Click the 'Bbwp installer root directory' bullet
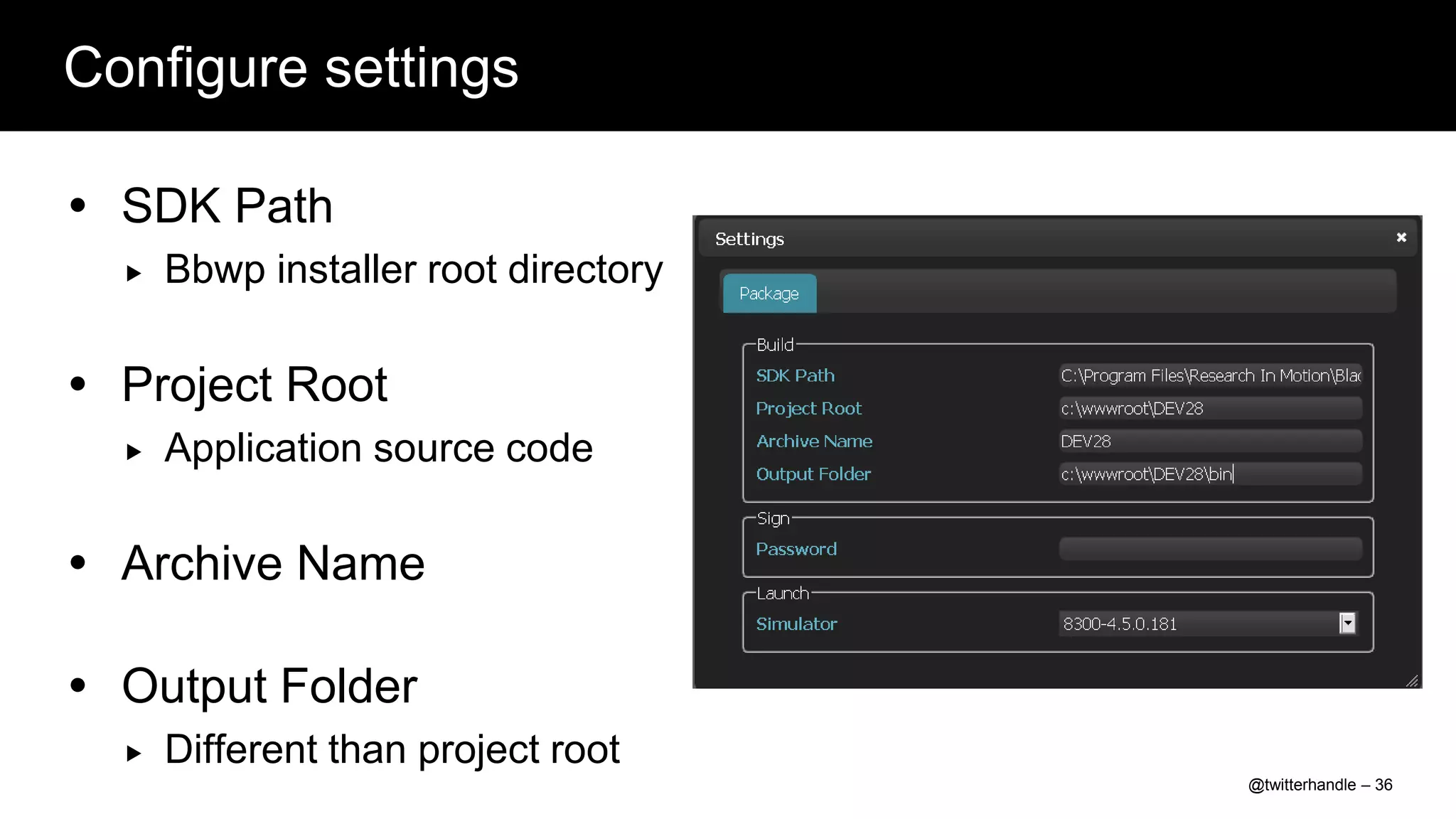The image size is (1456, 819). [414, 270]
